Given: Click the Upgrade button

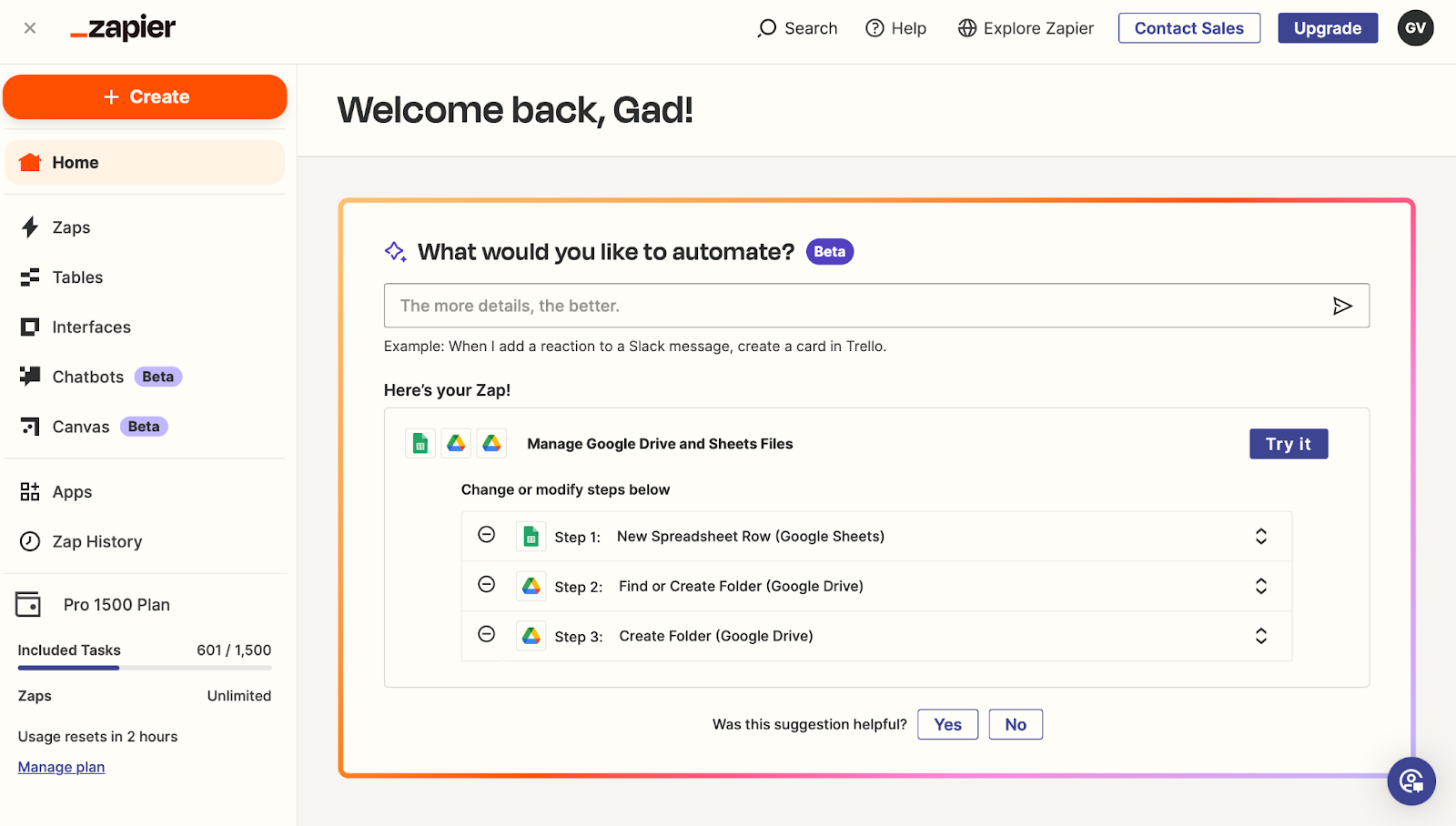Looking at the screenshot, I should [x=1328, y=28].
